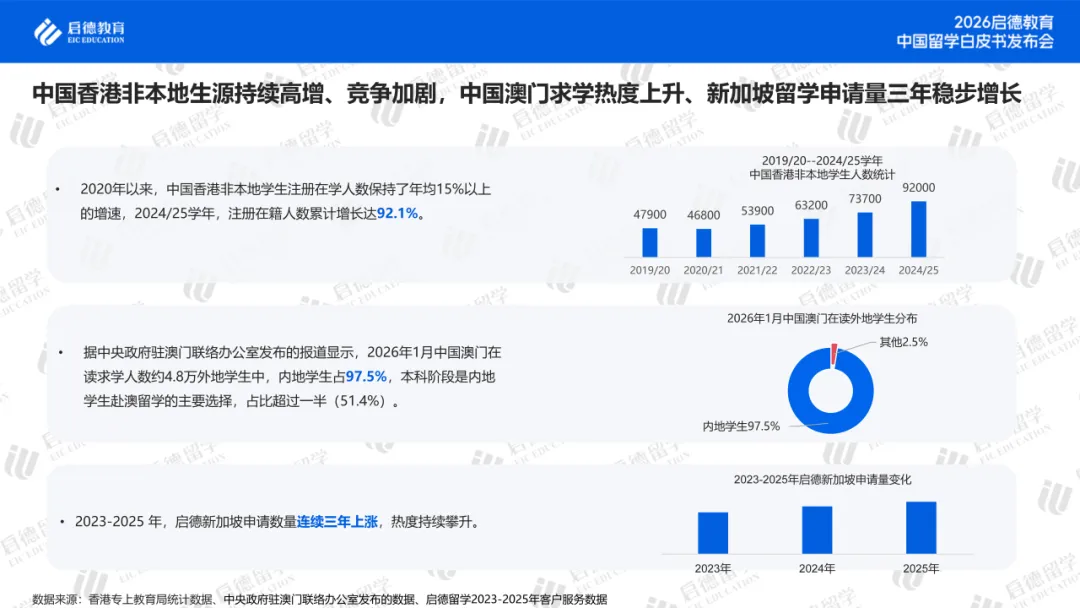The height and width of the screenshot is (608, 1080).
Task: Click the 47900 data label
Action: (x=650, y=215)
